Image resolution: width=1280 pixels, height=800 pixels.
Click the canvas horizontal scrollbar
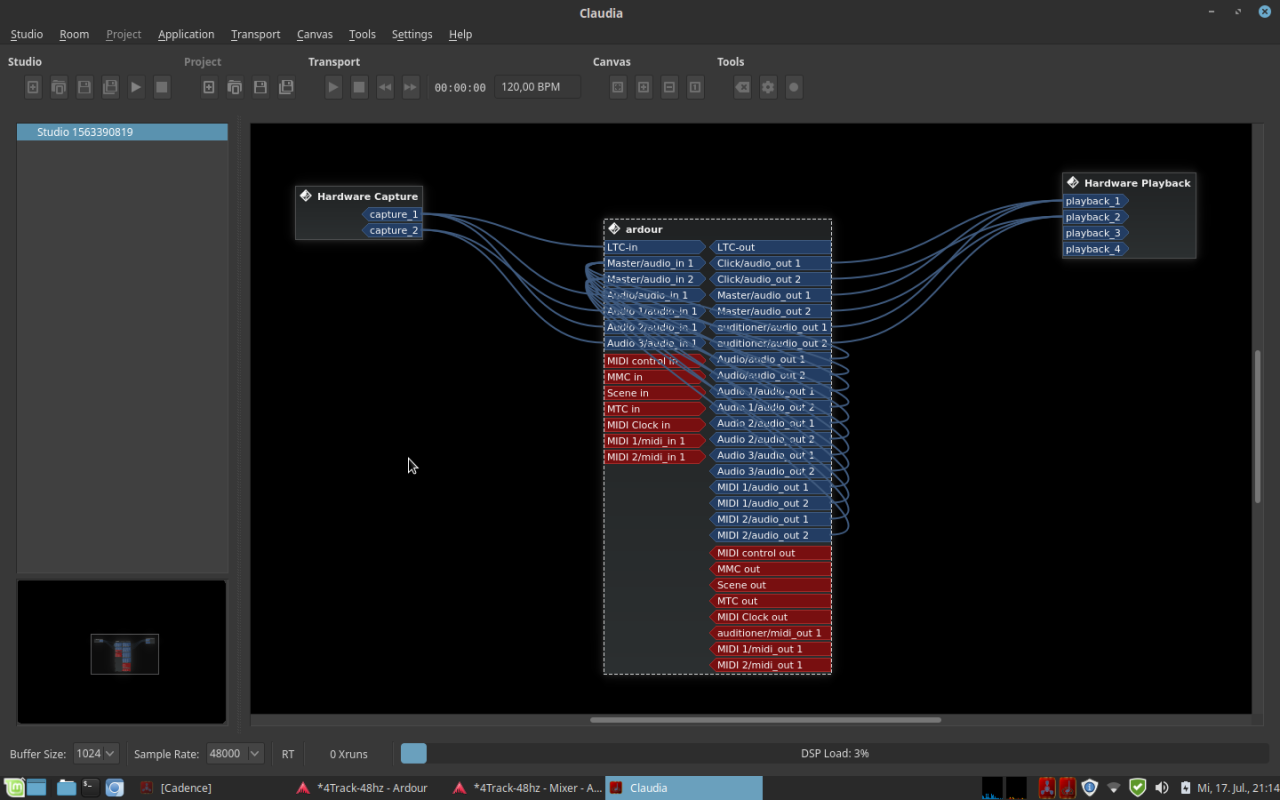click(x=765, y=720)
